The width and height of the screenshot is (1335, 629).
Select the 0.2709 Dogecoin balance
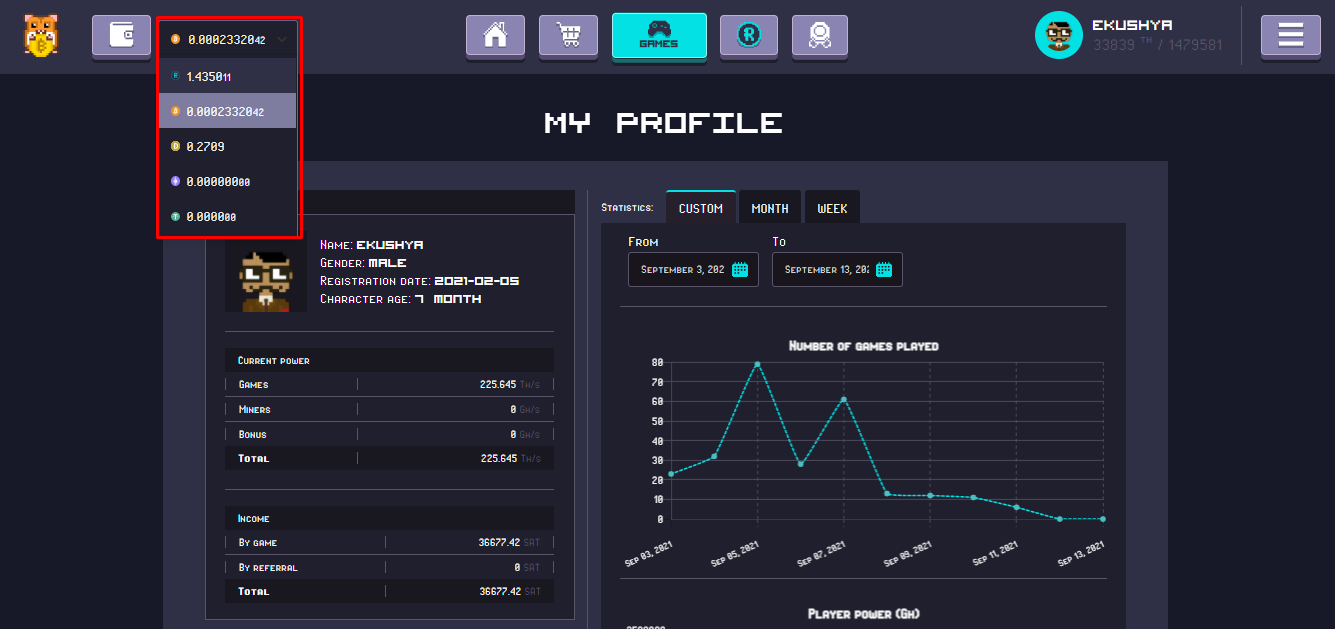point(228,146)
